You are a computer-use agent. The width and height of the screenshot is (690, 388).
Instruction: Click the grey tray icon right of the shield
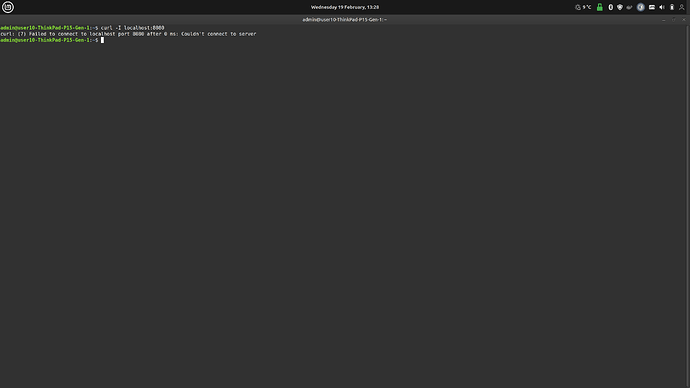(629, 7)
